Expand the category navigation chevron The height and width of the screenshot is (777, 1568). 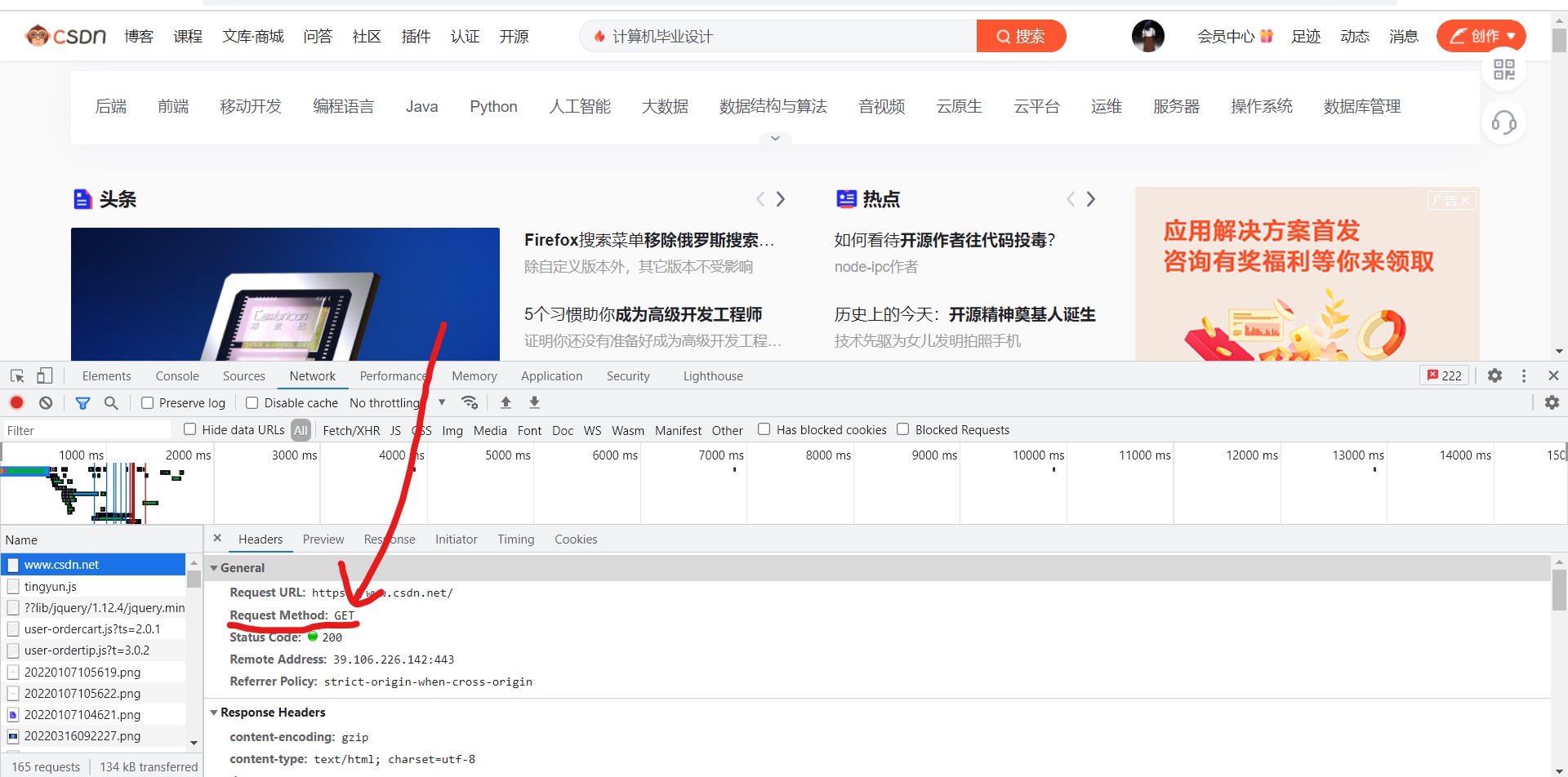tap(775, 139)
